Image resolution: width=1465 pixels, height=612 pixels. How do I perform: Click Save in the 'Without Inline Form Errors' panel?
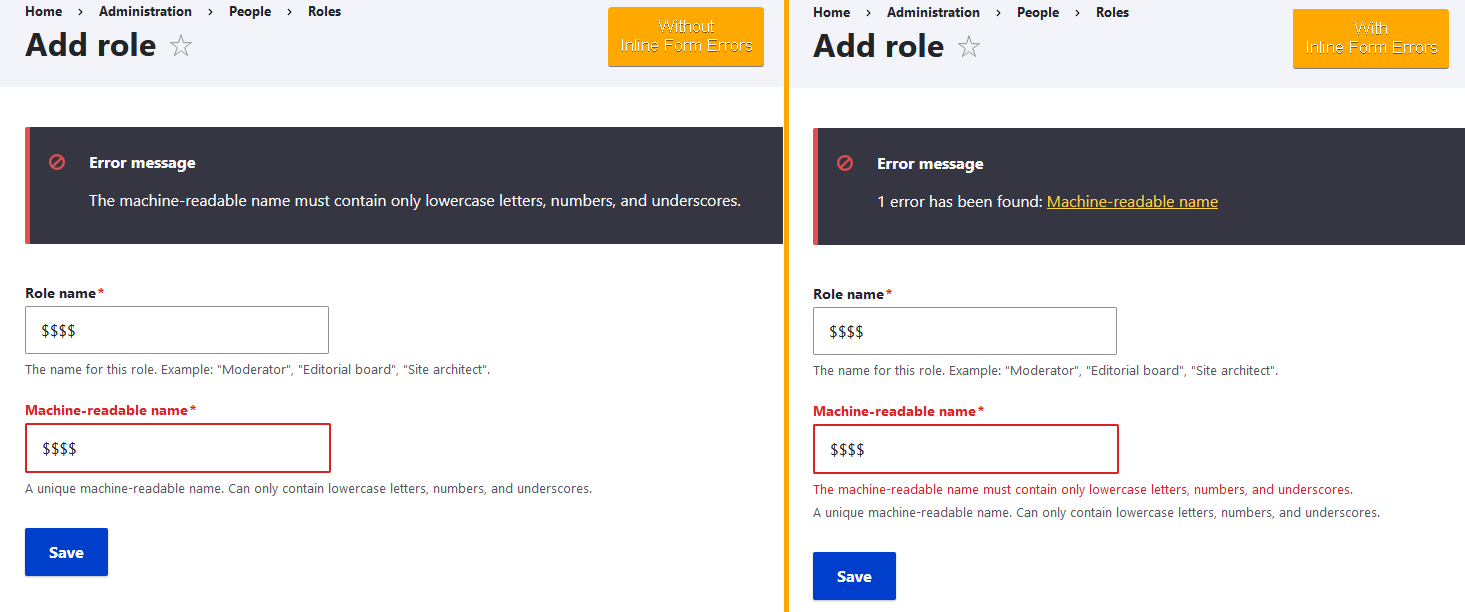(66, 552)
